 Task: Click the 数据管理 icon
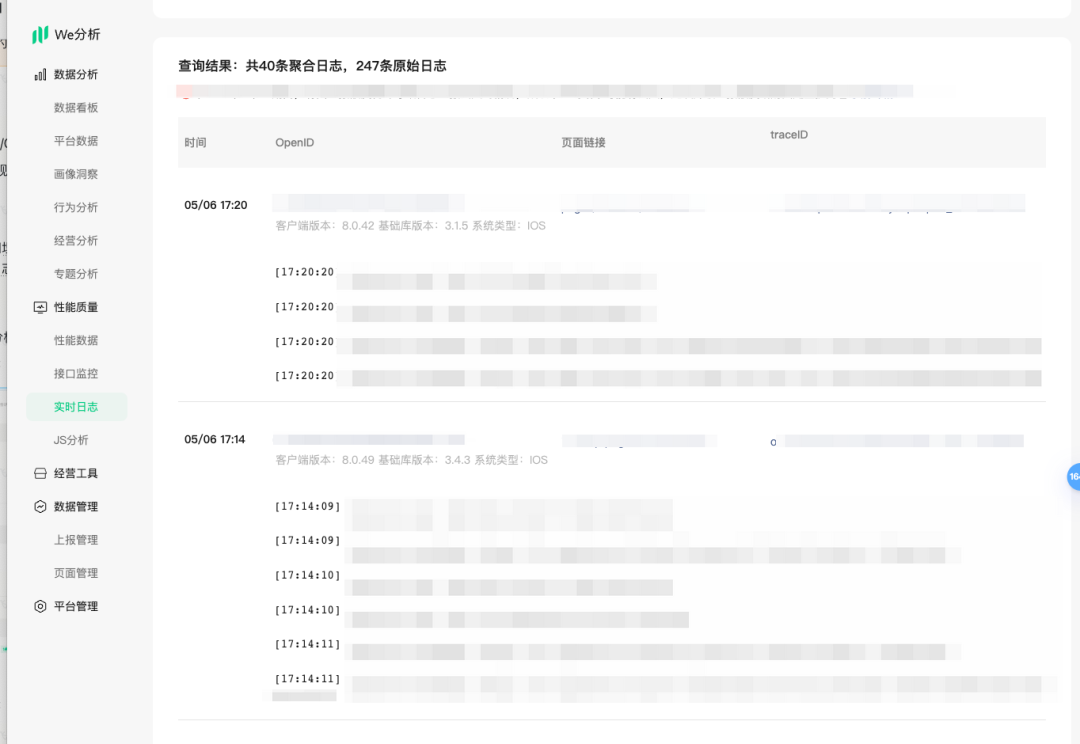tap(41, 506)
